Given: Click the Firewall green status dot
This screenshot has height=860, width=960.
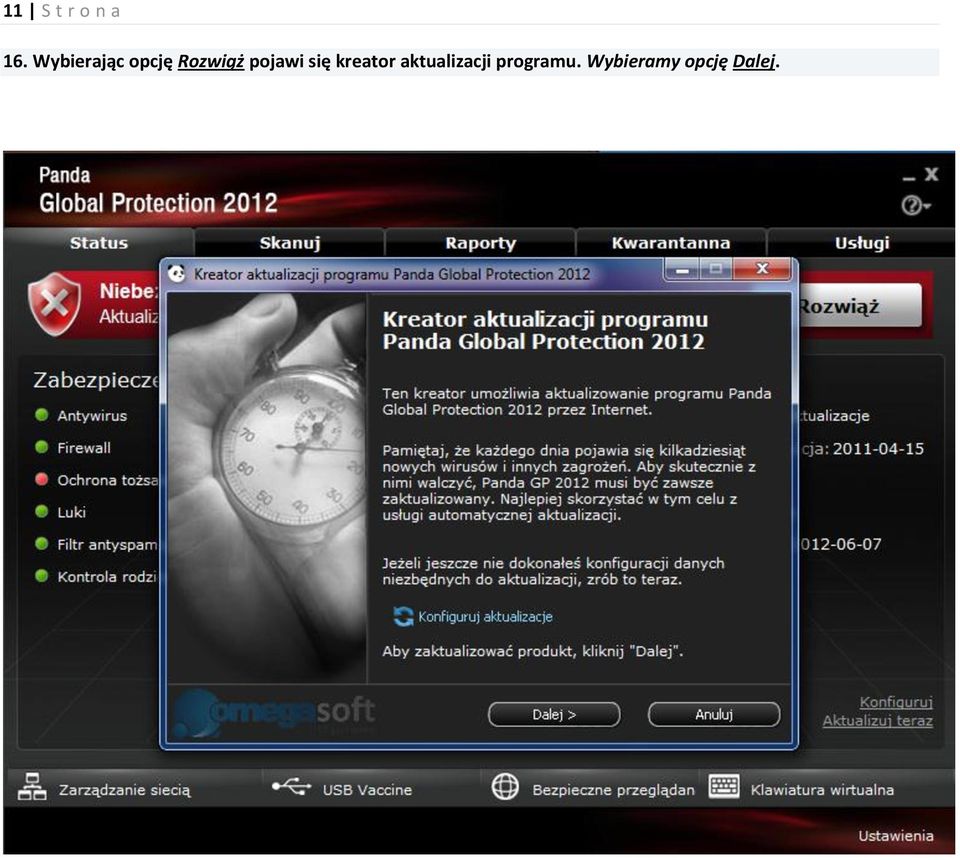Looking at the screenshot, I should (x=42, y=447).
